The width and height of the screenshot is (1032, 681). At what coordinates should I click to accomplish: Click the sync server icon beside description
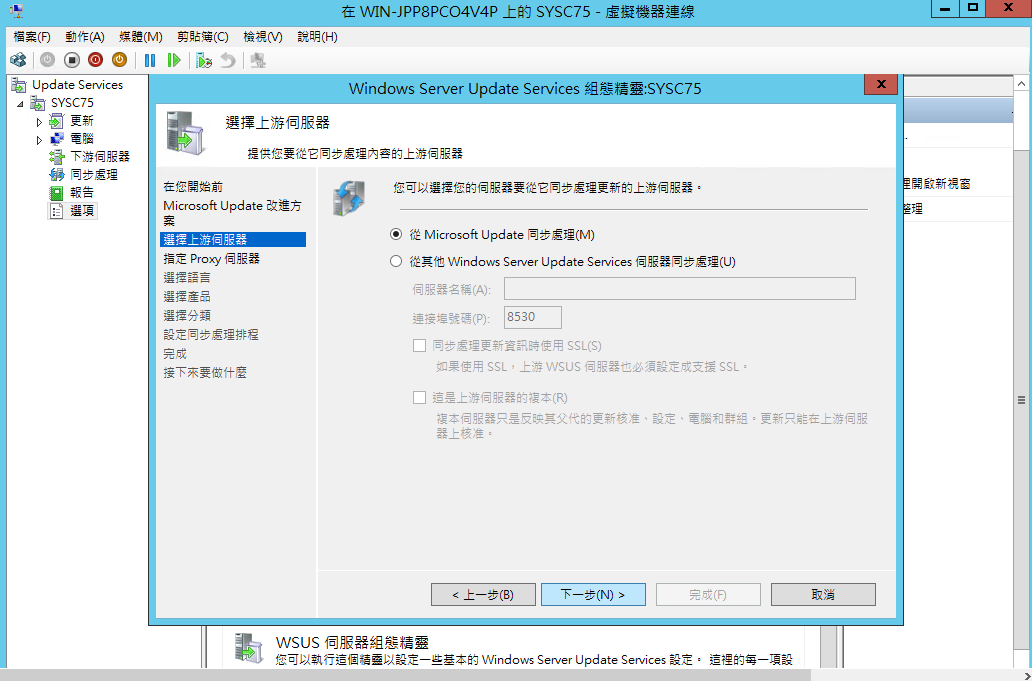tap(348, 198)
